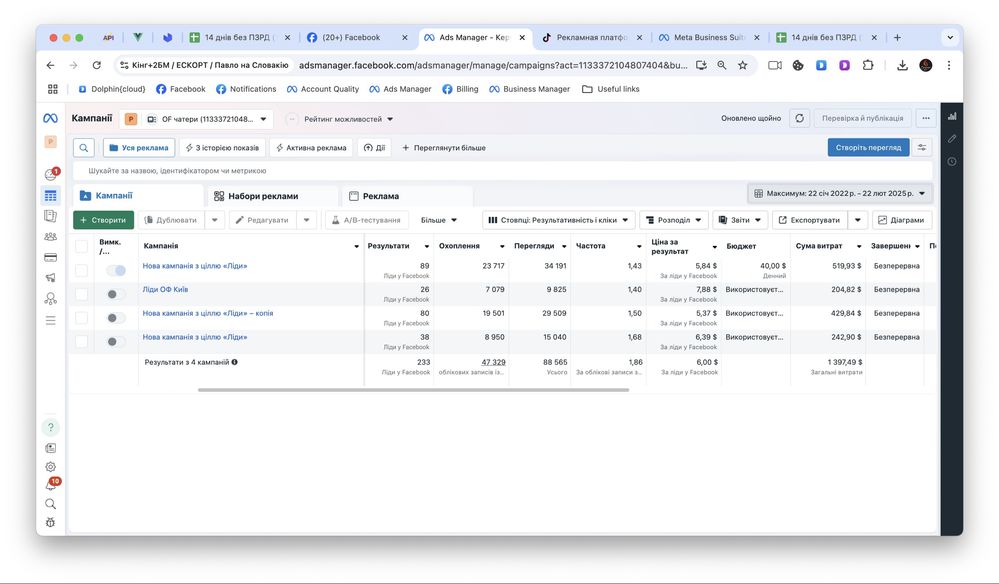This screenshot has height=584, width=999.
Task: Open the Звіти dropdown
Action: [x=740, y=220]
